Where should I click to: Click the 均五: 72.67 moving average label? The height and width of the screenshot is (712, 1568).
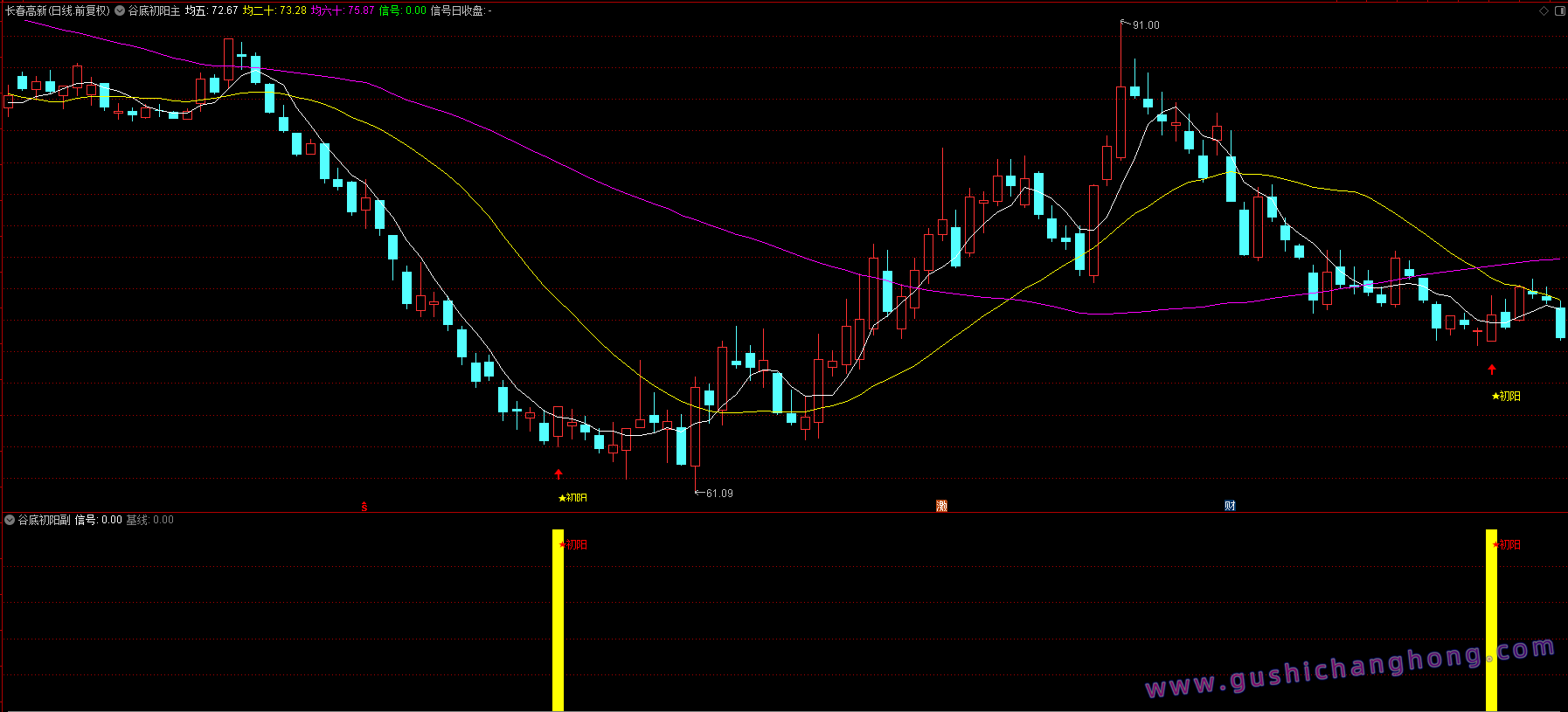(x=212, y=11)
